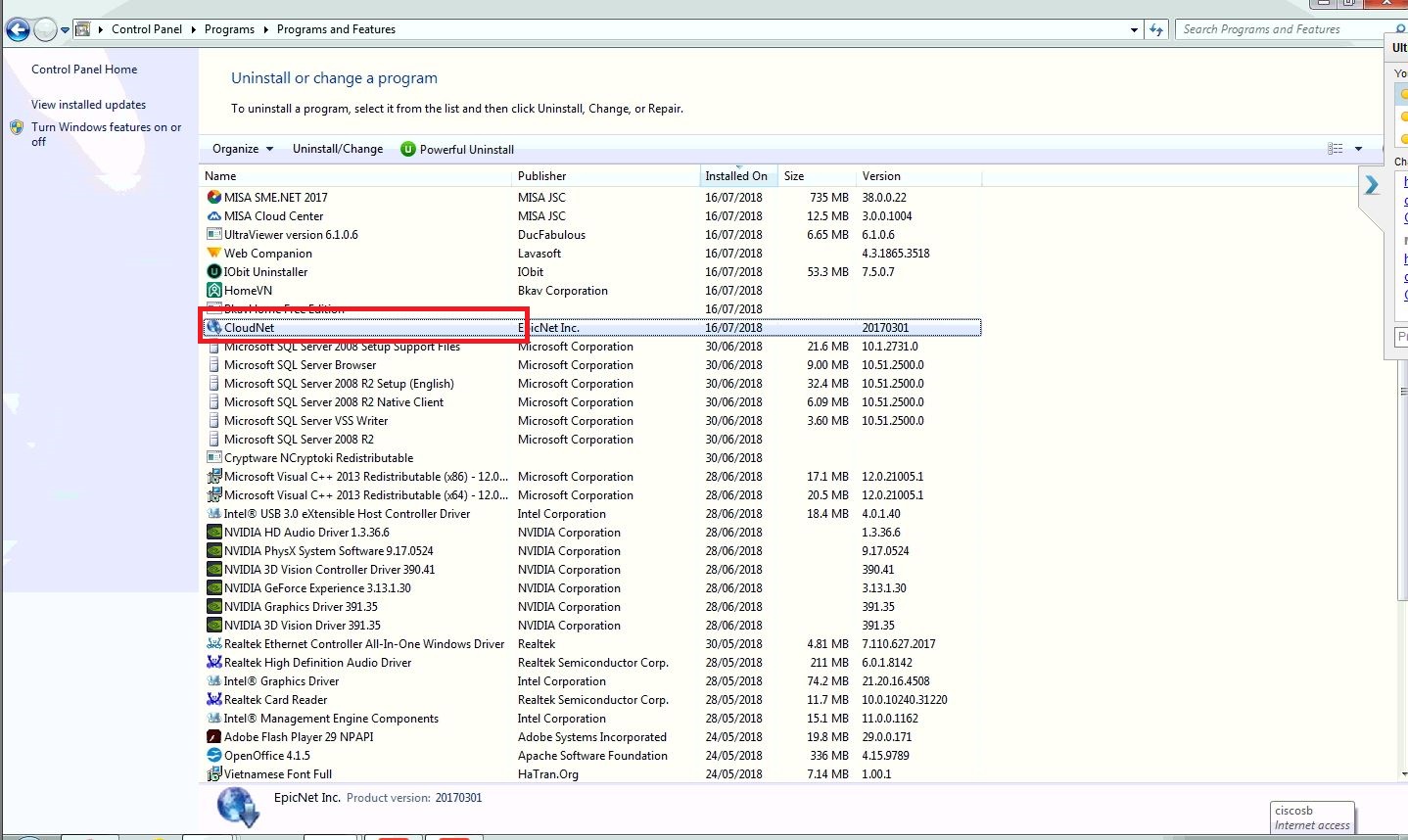Click the shield icon beside Windows features
Screen dimensions: 1408x840
(17, 127)
